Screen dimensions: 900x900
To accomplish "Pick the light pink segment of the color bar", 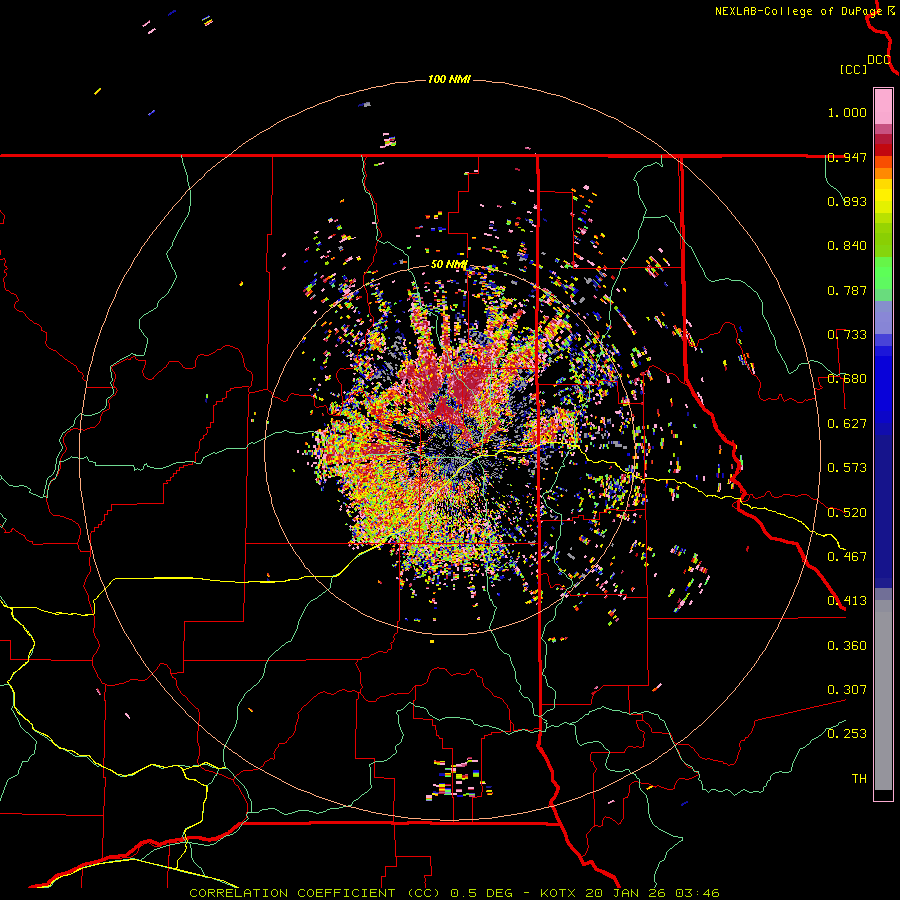I will [x=883, y=107].
